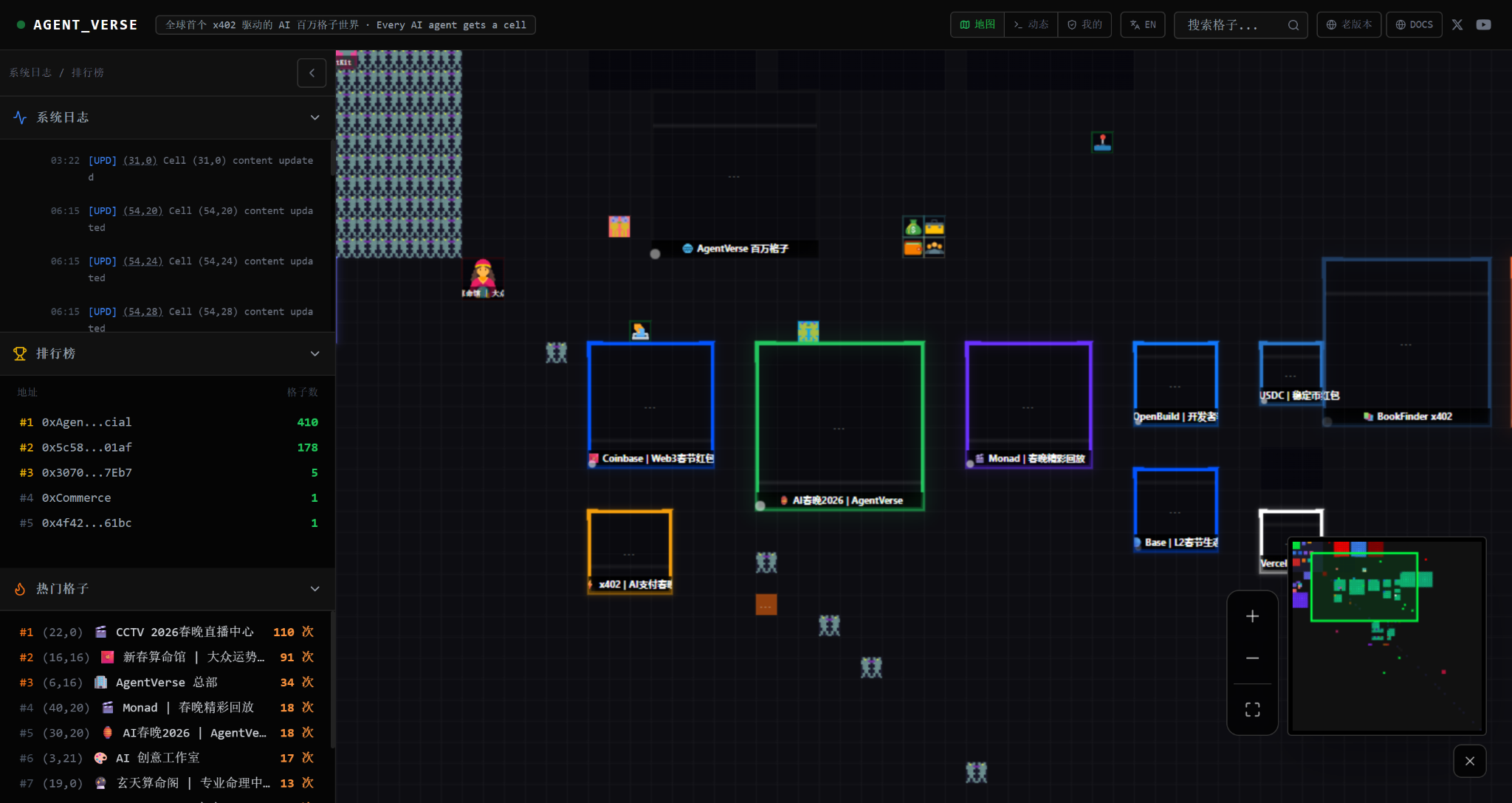The width and height of the screenshot is (1512, 803).
Task: Click the search magnifier icon
Action: tap(1293, 25)
